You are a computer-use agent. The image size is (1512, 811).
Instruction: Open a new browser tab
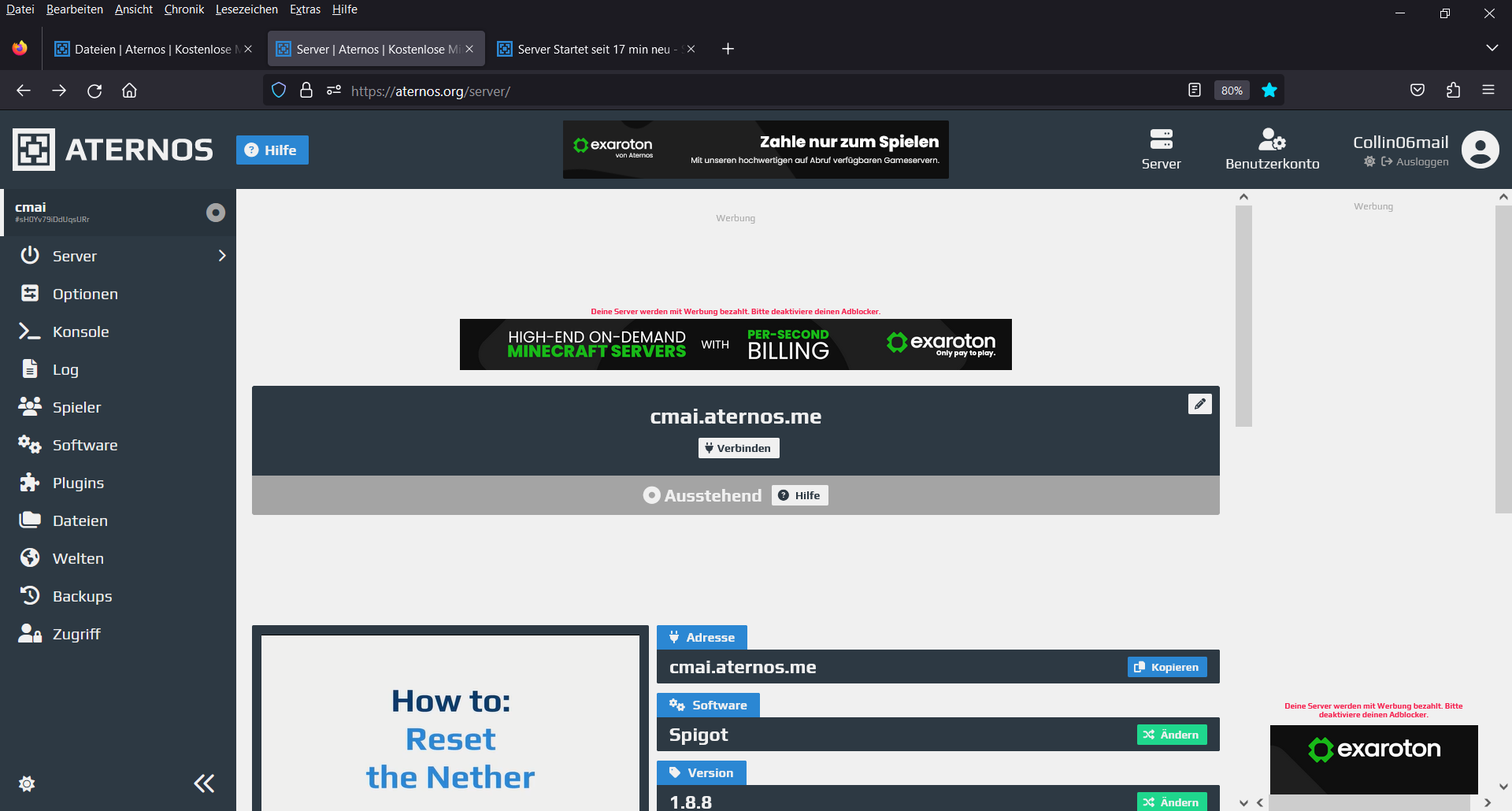coord(728,49)
